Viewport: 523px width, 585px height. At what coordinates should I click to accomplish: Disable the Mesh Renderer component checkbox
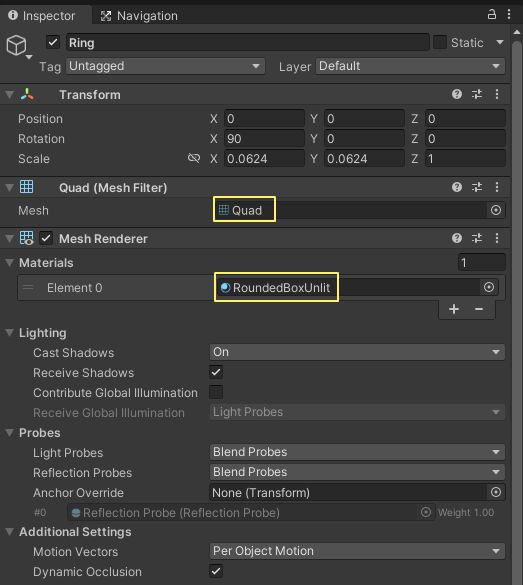click(x=46, y=238)
